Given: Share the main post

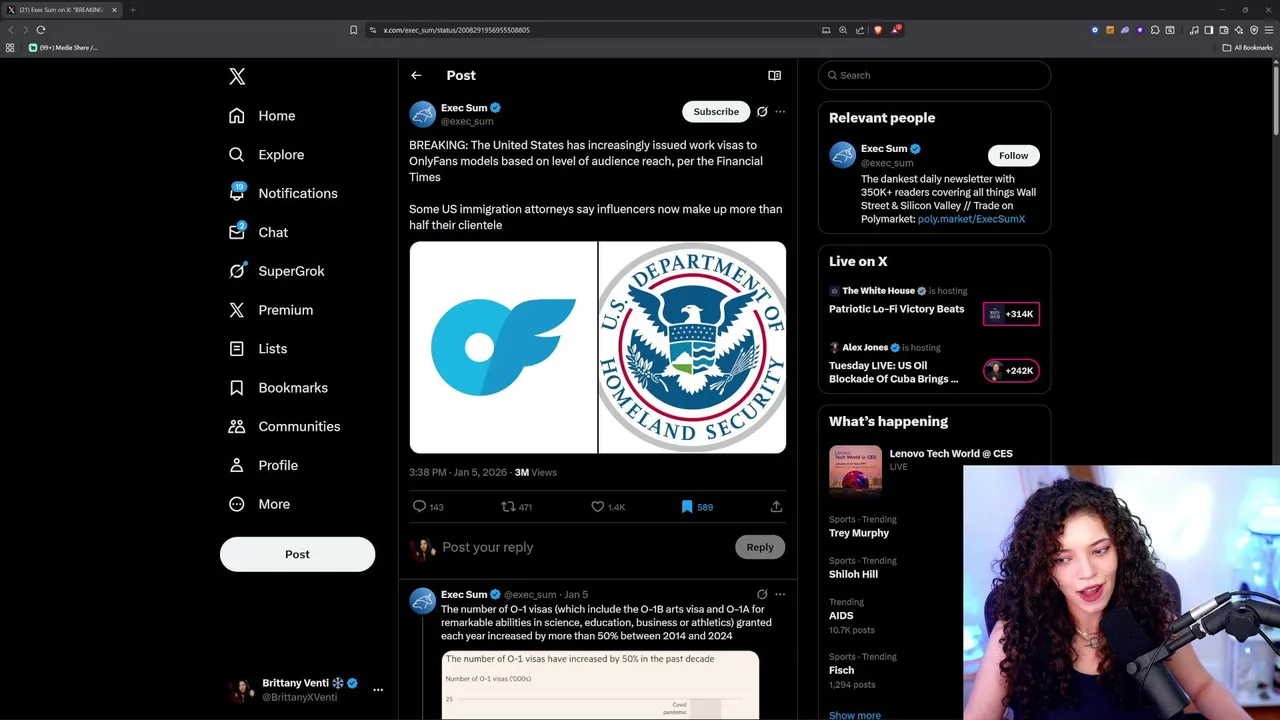Looking at the screenshot, I should pyautogui.click(x=776, y=507).
